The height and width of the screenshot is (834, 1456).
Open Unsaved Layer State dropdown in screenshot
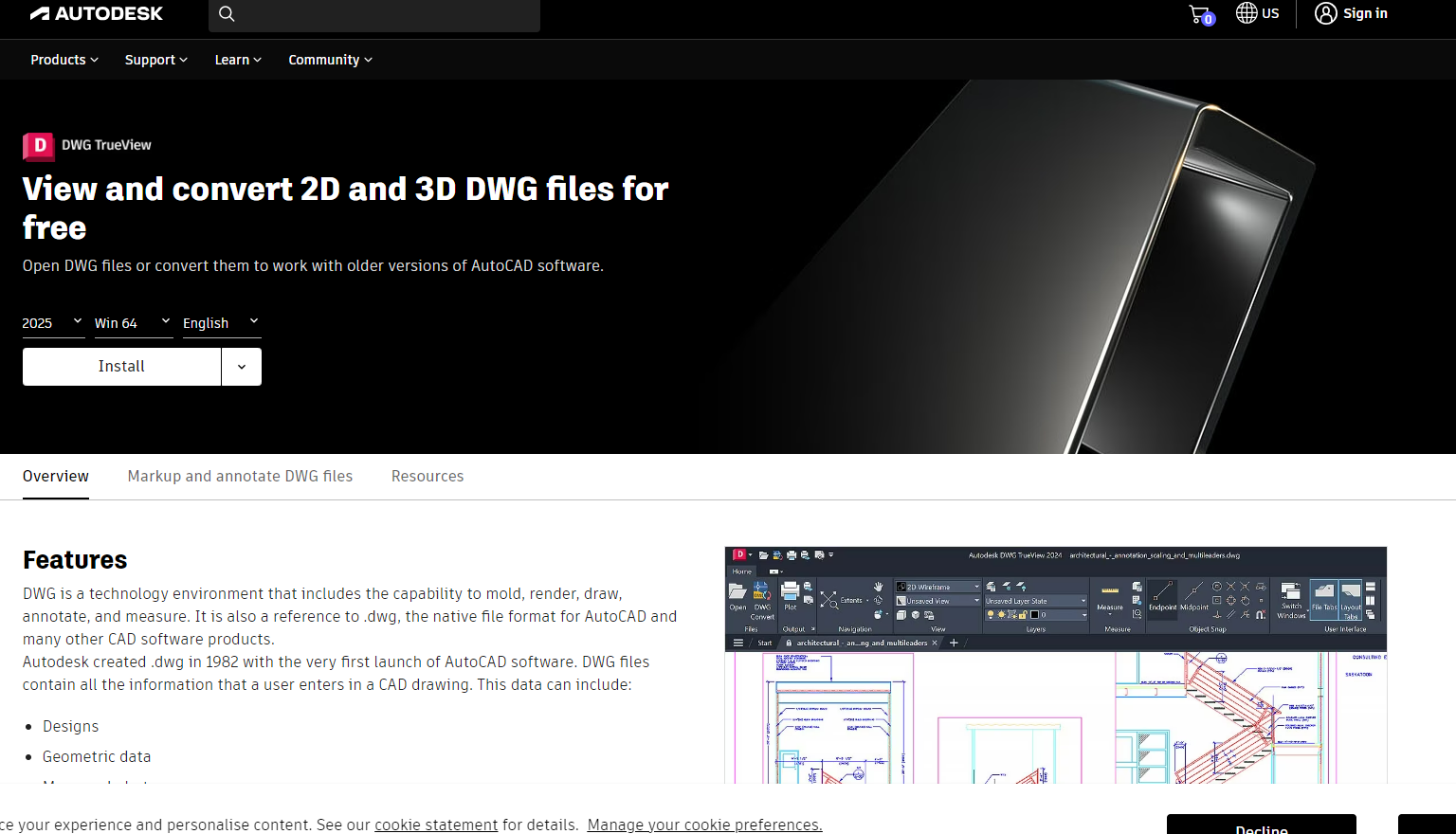pos(1036,601)
